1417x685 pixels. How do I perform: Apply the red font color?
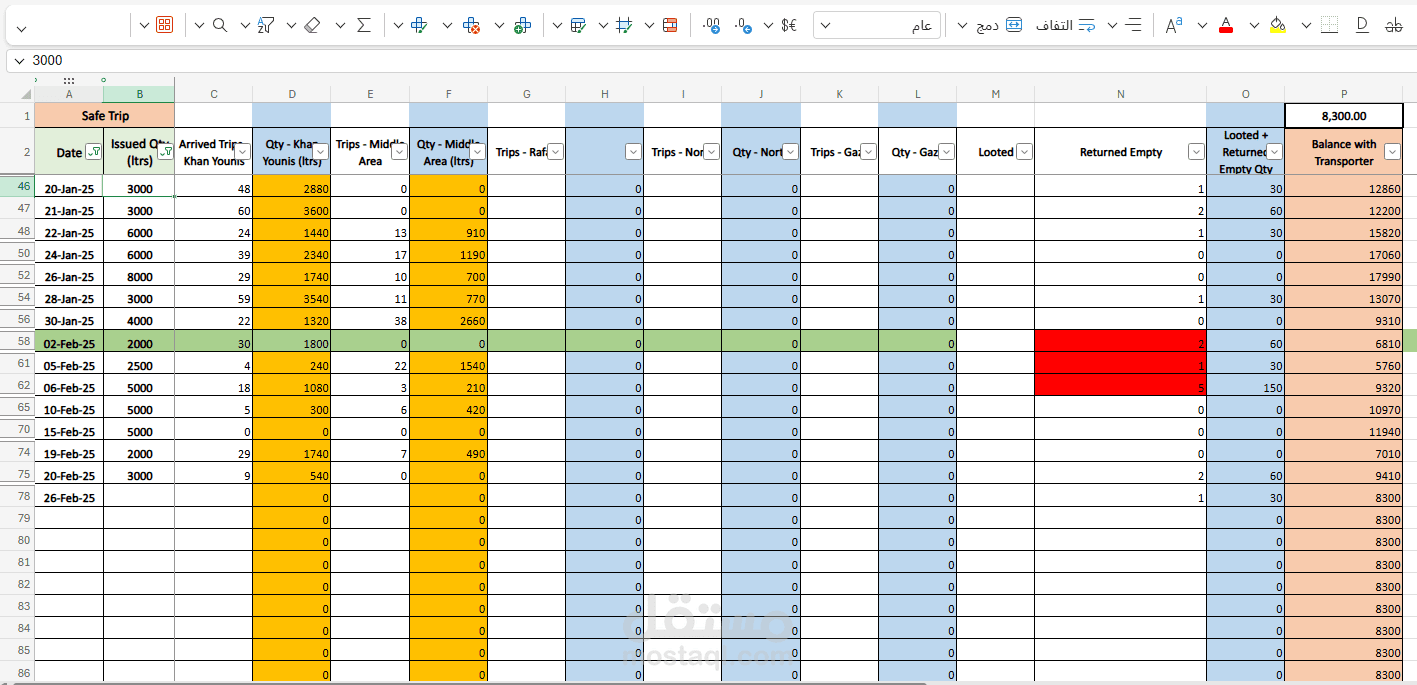pyautogui.click(x=1227, y=25)
